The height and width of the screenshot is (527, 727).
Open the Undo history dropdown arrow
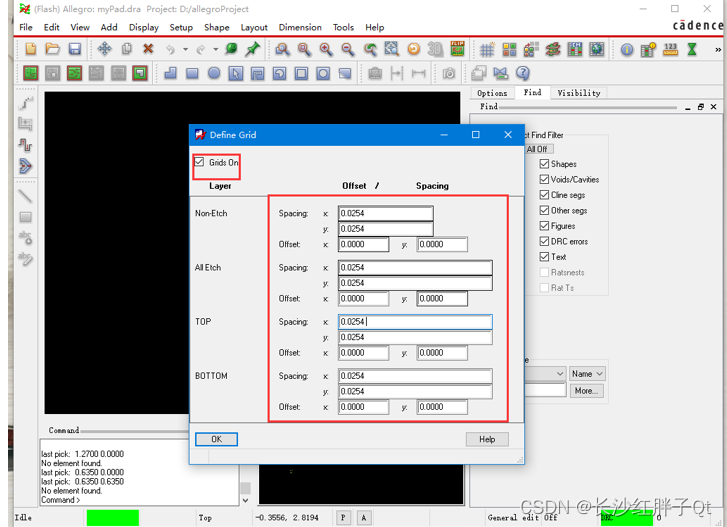point(185,49)
